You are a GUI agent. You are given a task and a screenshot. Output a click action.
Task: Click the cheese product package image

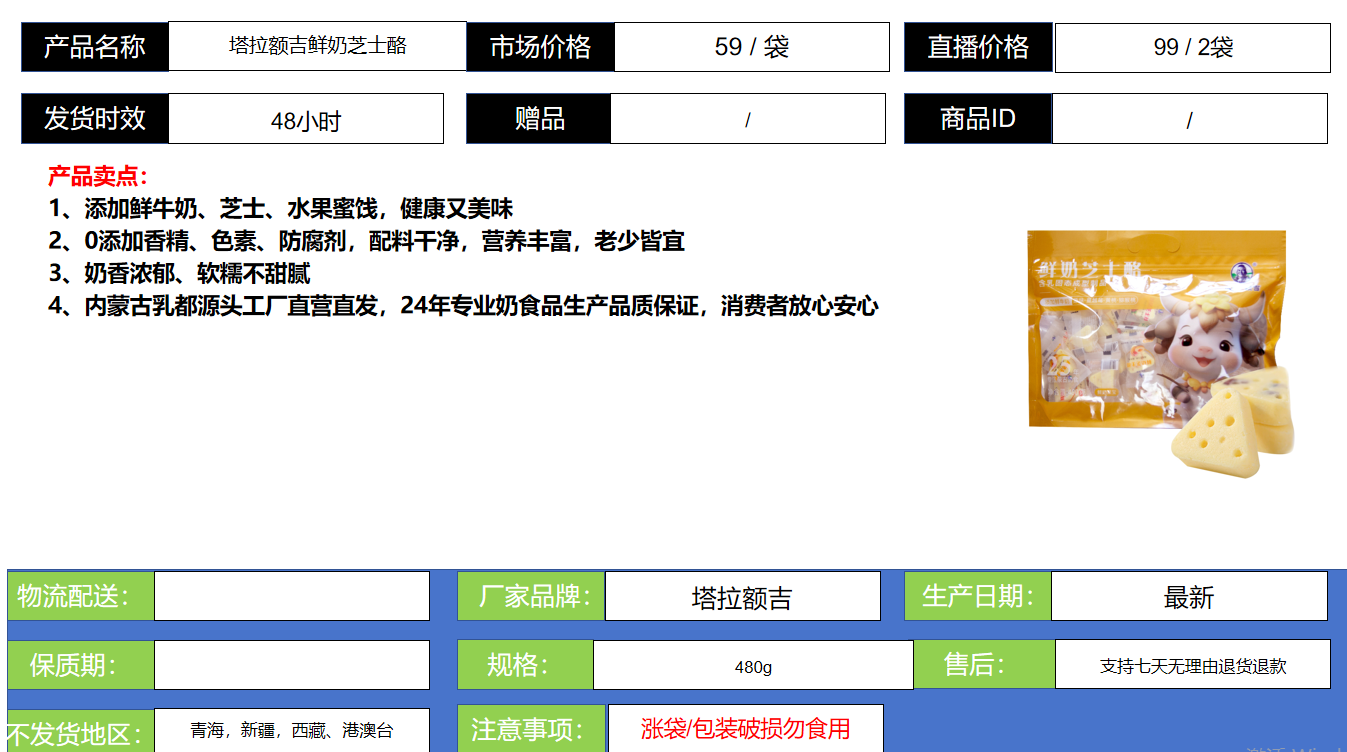click(x=1160, y=352)
